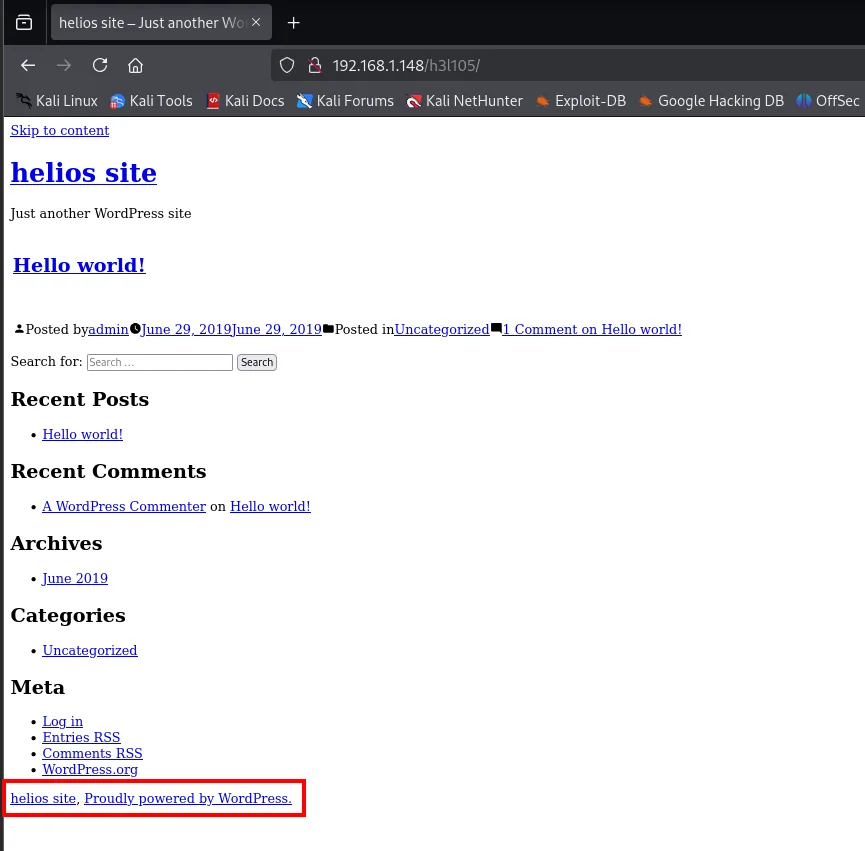Screen dimensions: 865x851
Task: Open the Comments RSS link
Action: click(92, 753)
